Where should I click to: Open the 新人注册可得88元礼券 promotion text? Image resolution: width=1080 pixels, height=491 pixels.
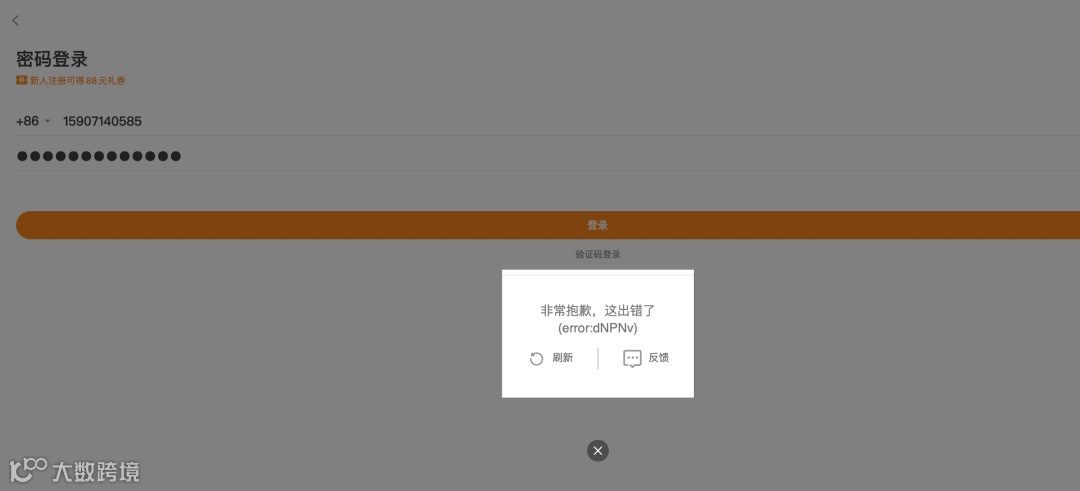[x=77, y=81]
